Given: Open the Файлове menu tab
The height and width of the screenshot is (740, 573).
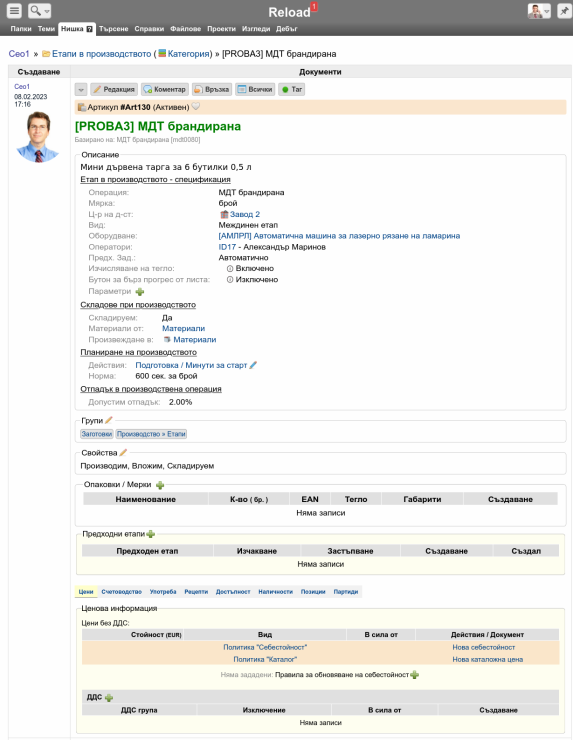Looking at the screenshot, I should (185, 29).
